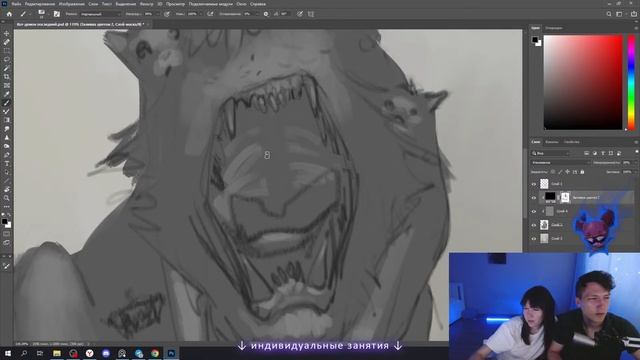Image resolution: width=640 pixels, height=360 pixels.
Task: Change screen mode from toolbox bottom
Action: point(7,243)
